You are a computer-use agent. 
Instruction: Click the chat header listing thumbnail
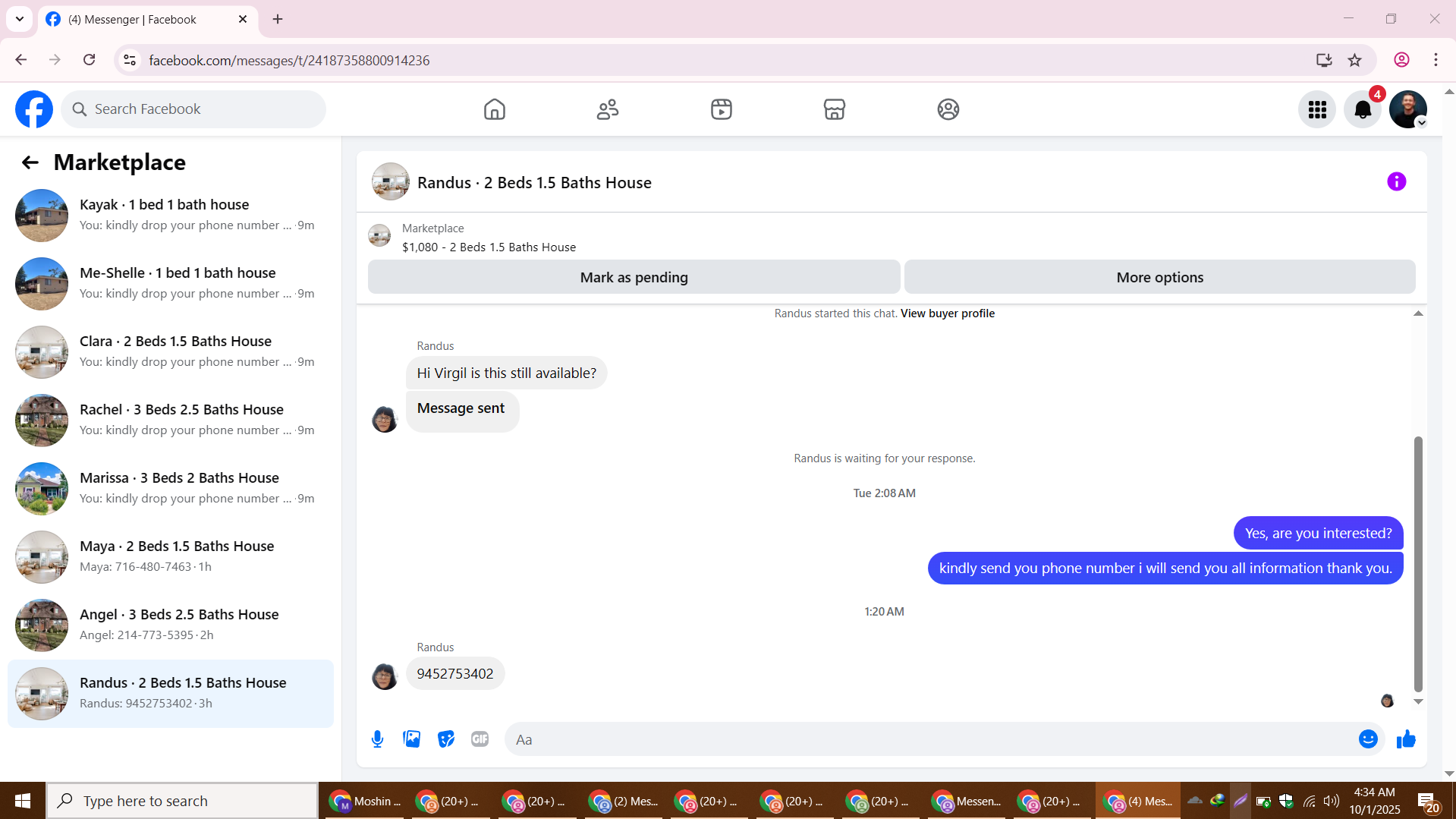[391, 182]
